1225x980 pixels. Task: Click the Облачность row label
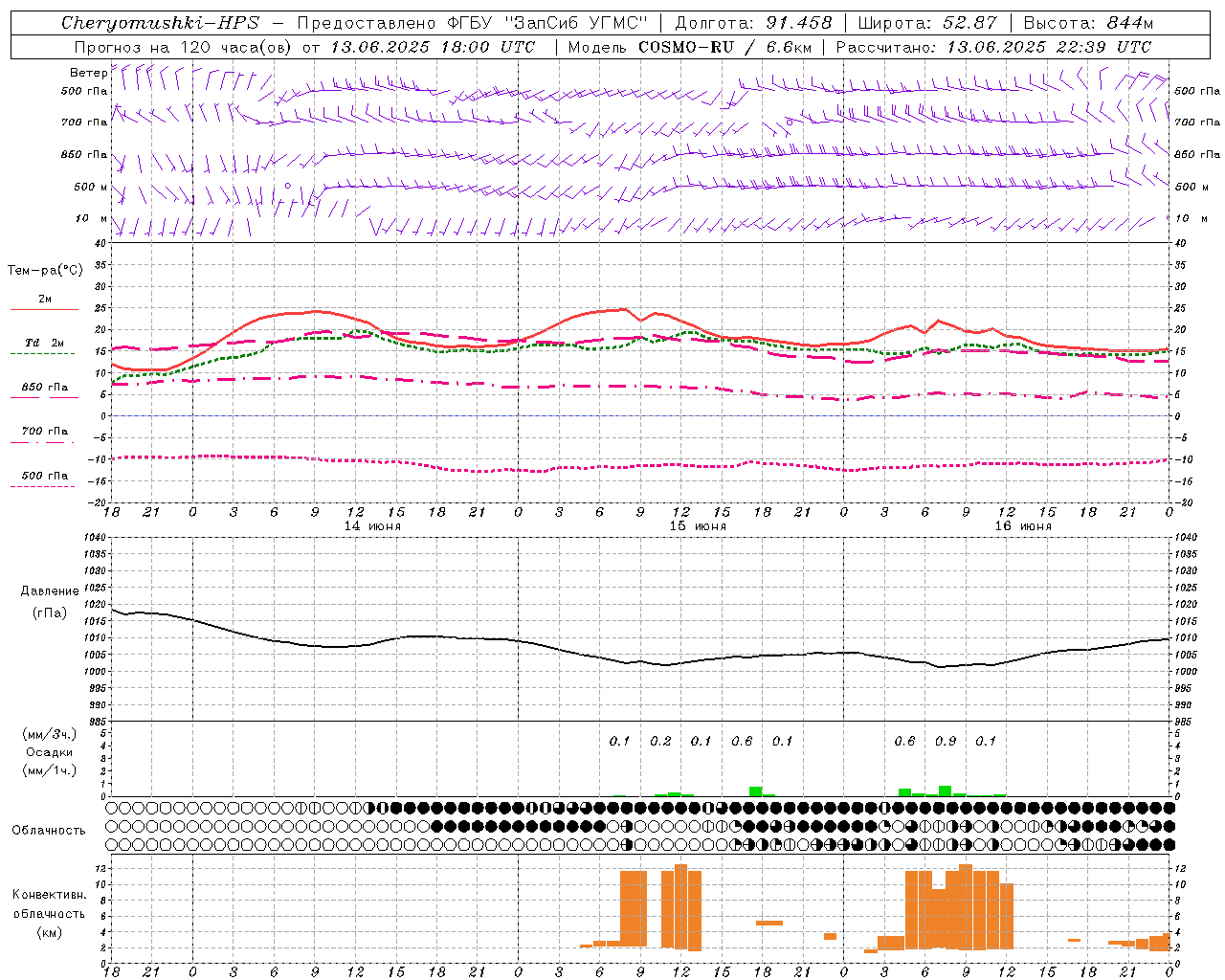pos(49,831)
